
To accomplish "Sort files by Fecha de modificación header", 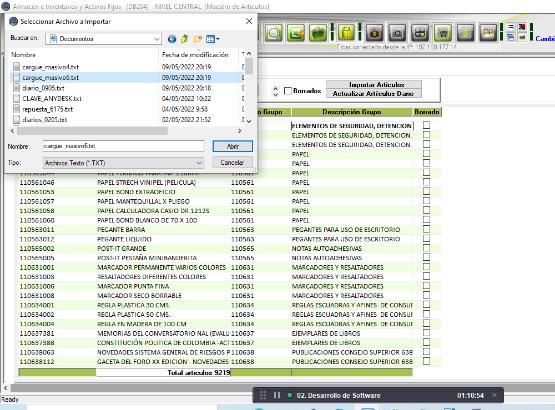I will point(199,55).
